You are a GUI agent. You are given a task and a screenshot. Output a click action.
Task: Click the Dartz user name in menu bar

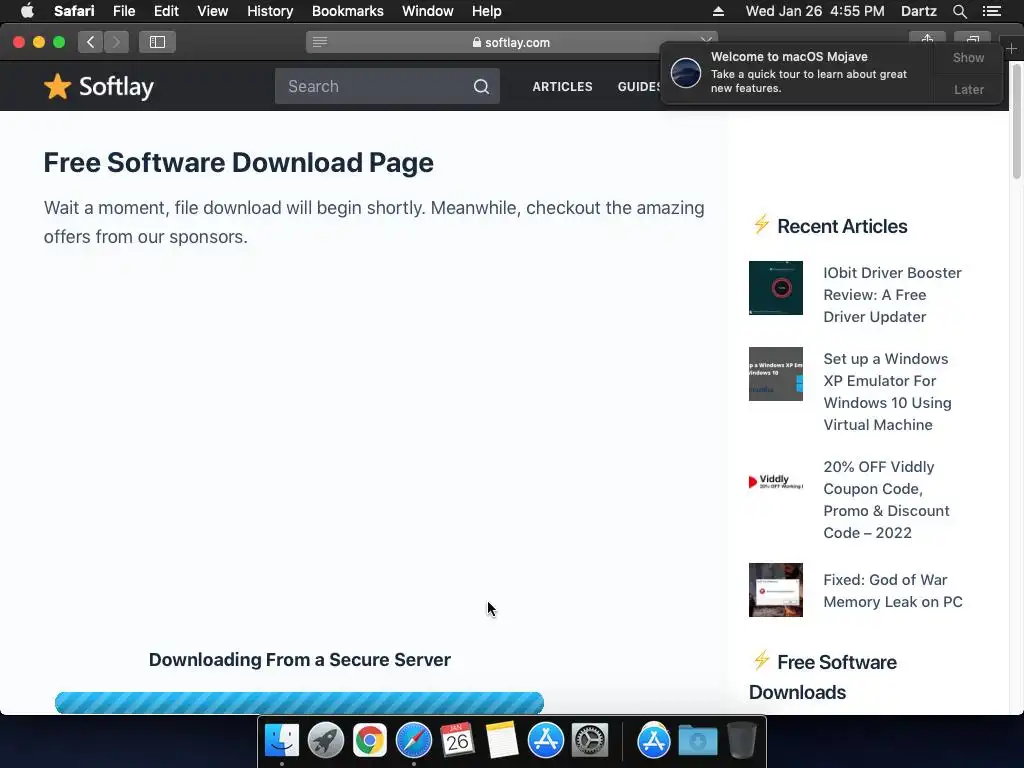pos(918,11)
